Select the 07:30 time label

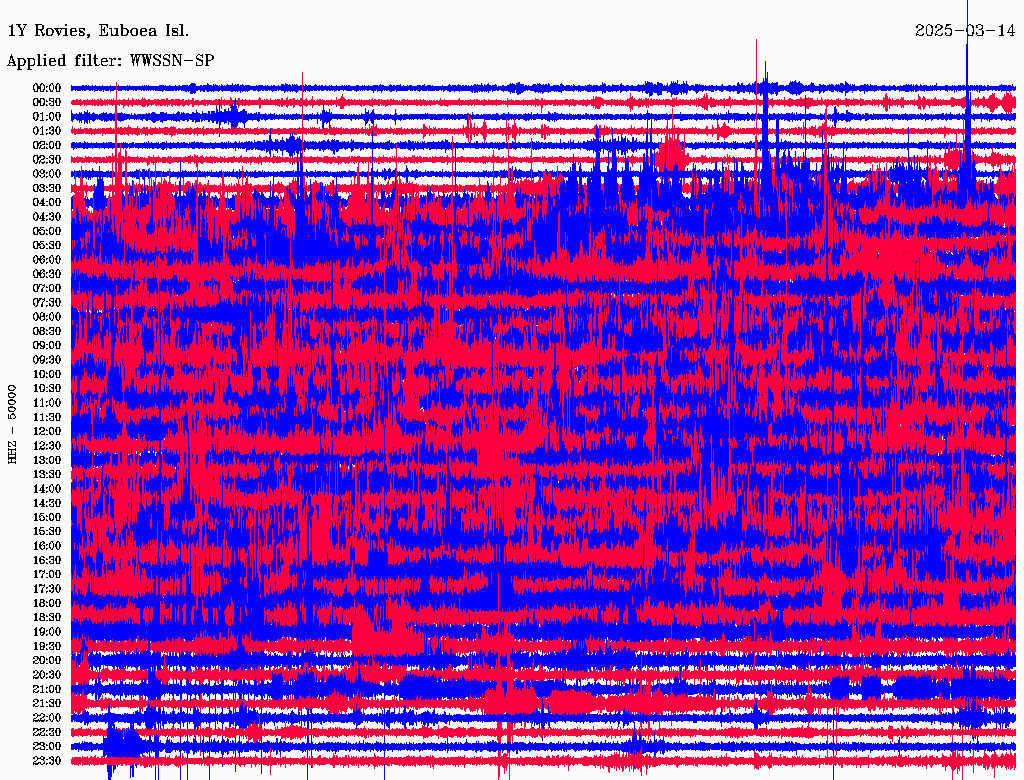46,303
